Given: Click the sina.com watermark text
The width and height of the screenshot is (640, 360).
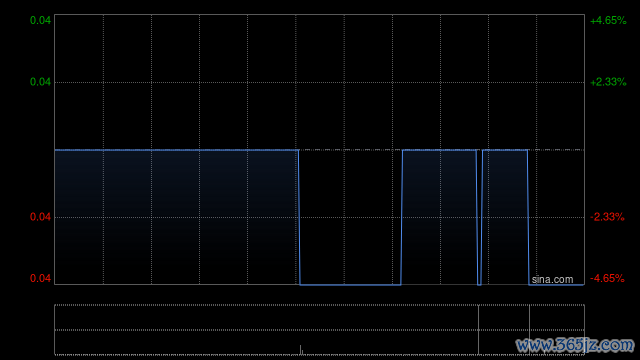Looking at the screenshot, I should [552, 280].
